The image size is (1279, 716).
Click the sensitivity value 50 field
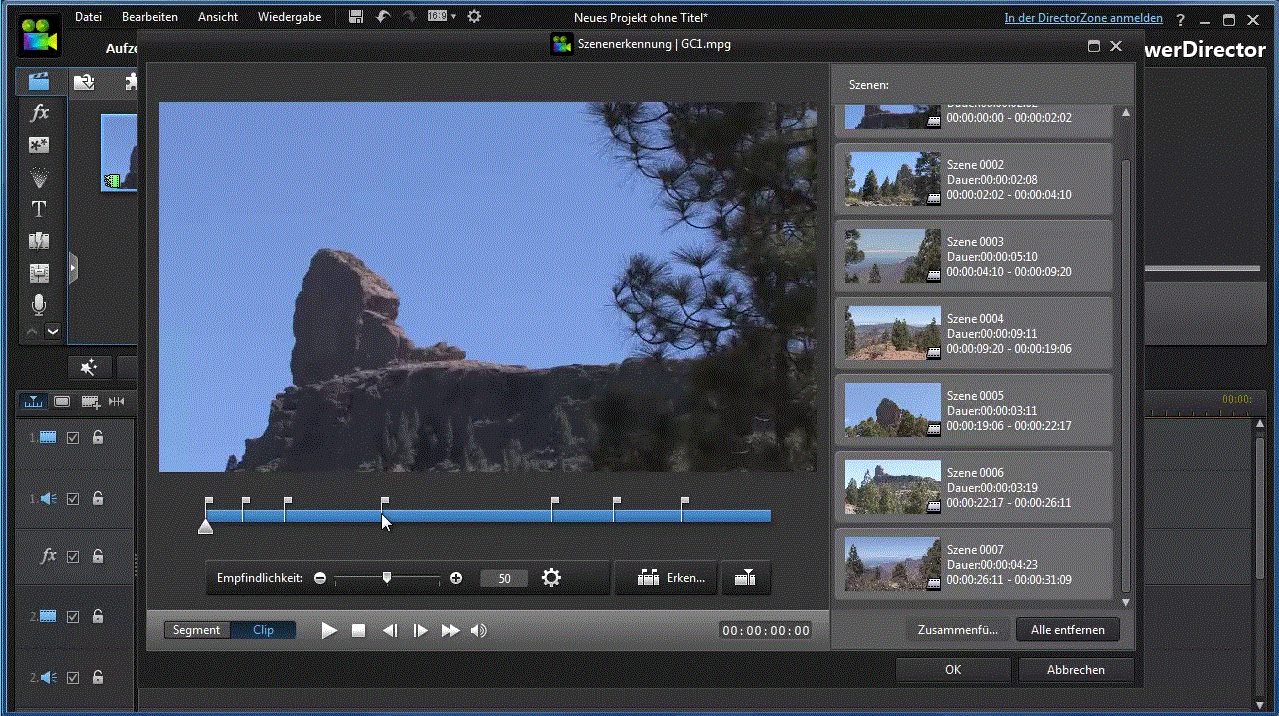(x=504, y=578)
